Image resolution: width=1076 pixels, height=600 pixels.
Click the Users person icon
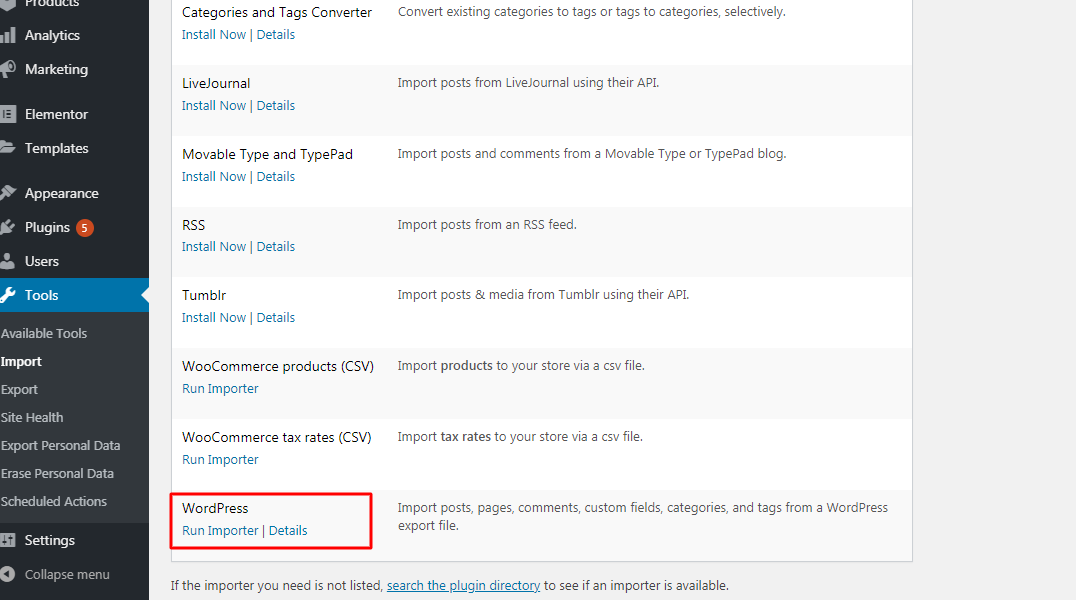[8, 261]
